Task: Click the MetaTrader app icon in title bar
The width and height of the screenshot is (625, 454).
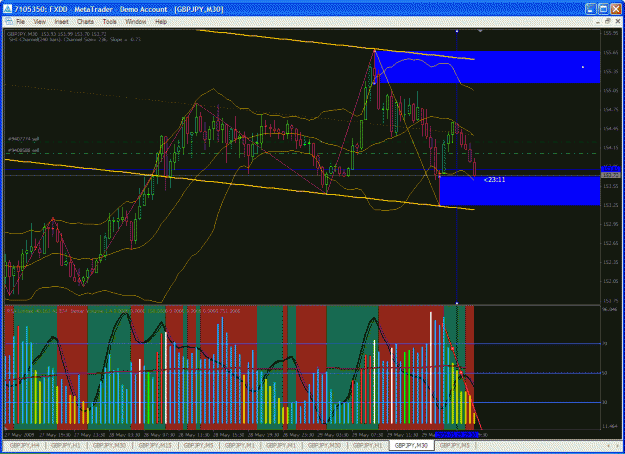Action: click(8, 9)
